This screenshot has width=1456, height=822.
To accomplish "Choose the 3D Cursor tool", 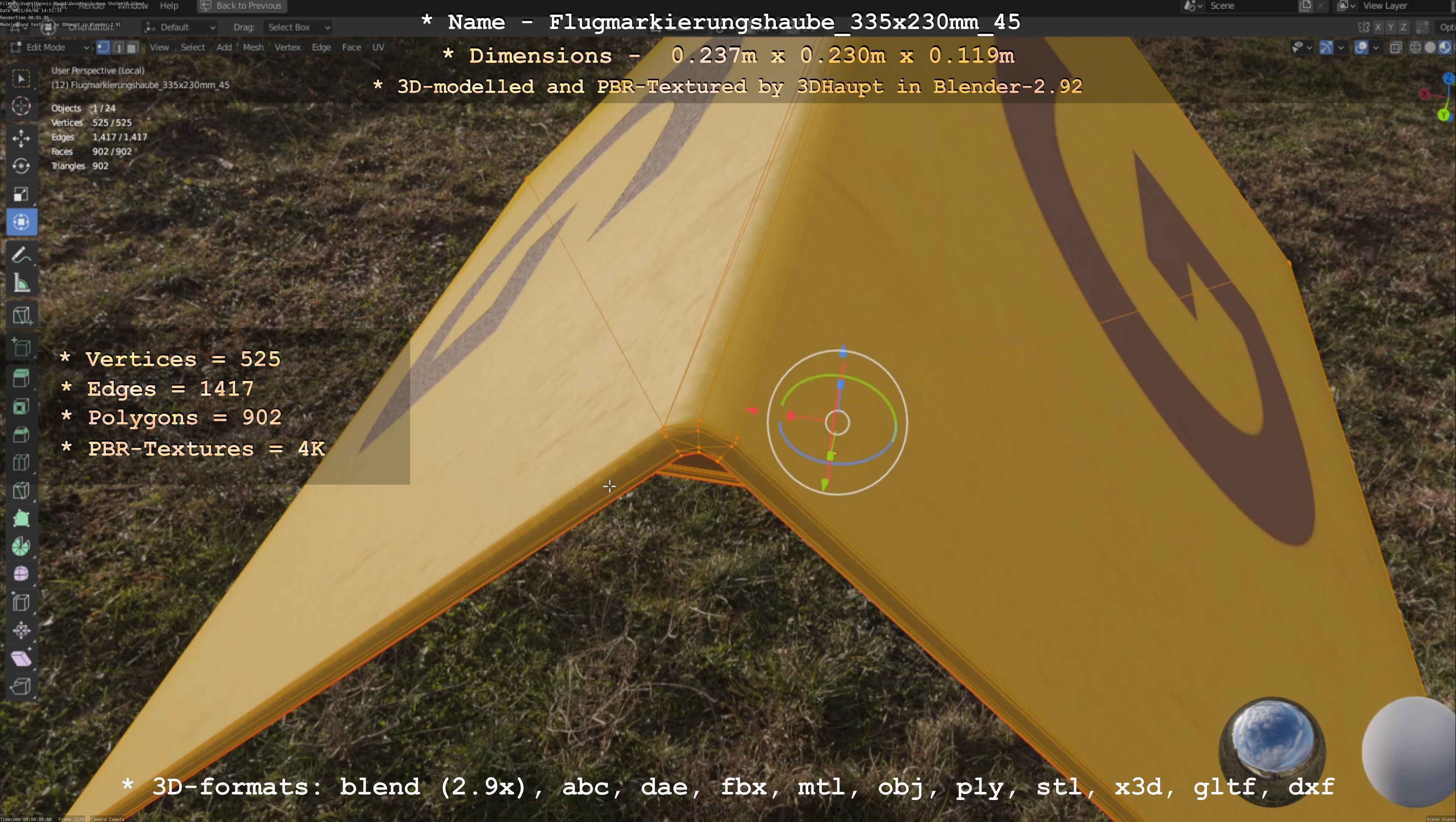I will [x=21, y=106].
